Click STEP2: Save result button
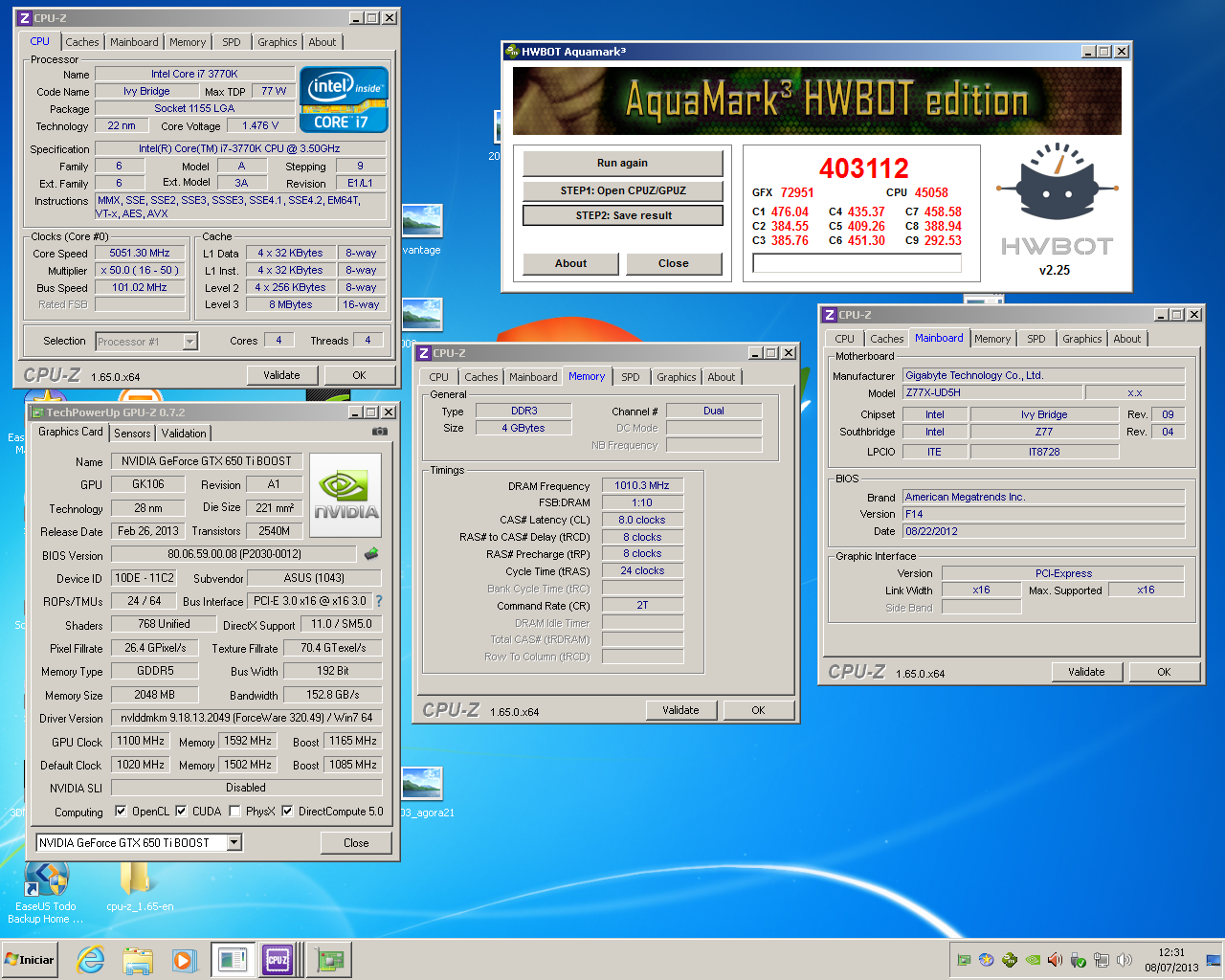This screenshot has height=980, width=1225. pos(623,215)
